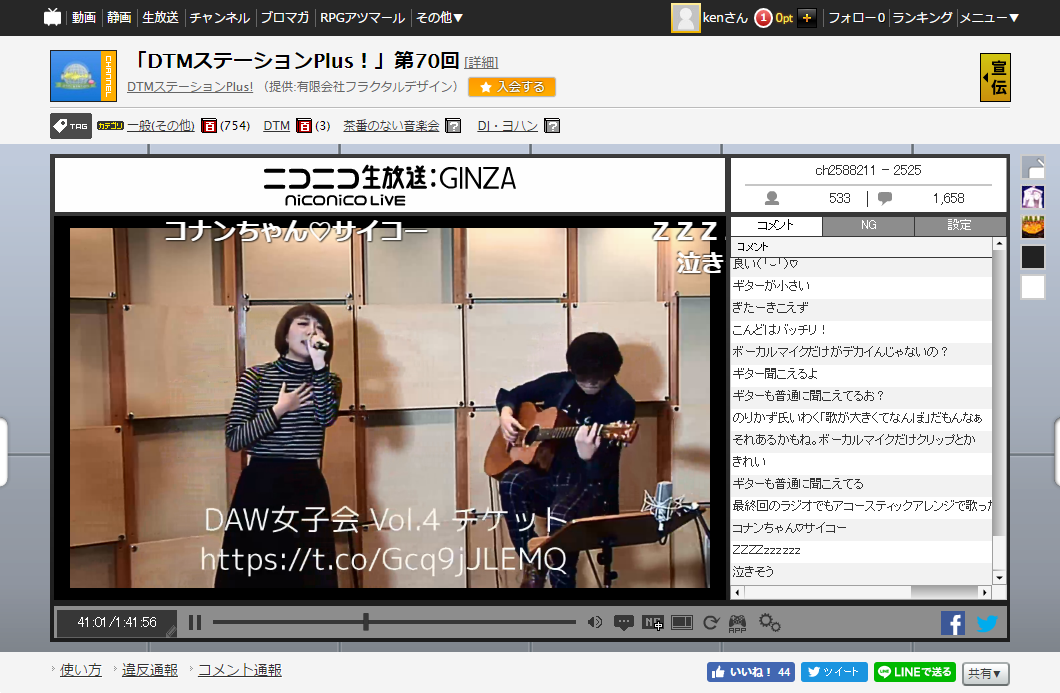The image size is (1060, 693).
Task: Open the red notification badge
Action: coord(763,18)
